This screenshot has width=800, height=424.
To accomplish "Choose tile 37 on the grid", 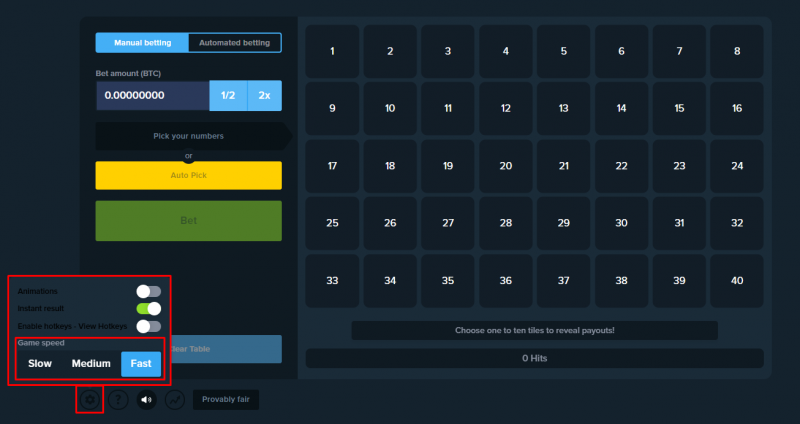I will tap(563, 281).
